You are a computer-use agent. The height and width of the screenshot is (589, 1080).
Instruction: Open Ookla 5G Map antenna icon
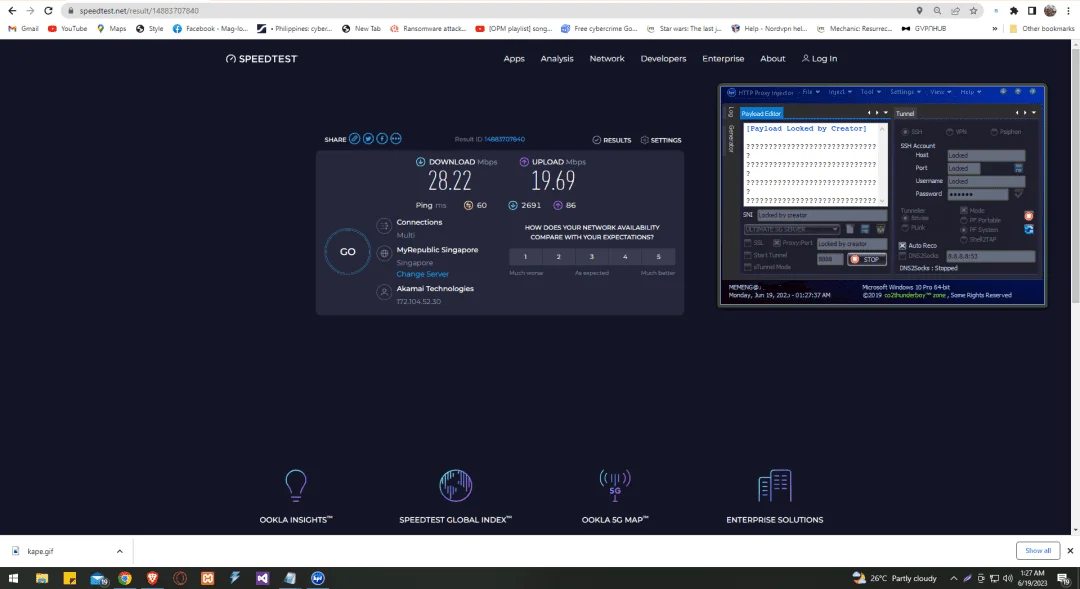[614, 485]
